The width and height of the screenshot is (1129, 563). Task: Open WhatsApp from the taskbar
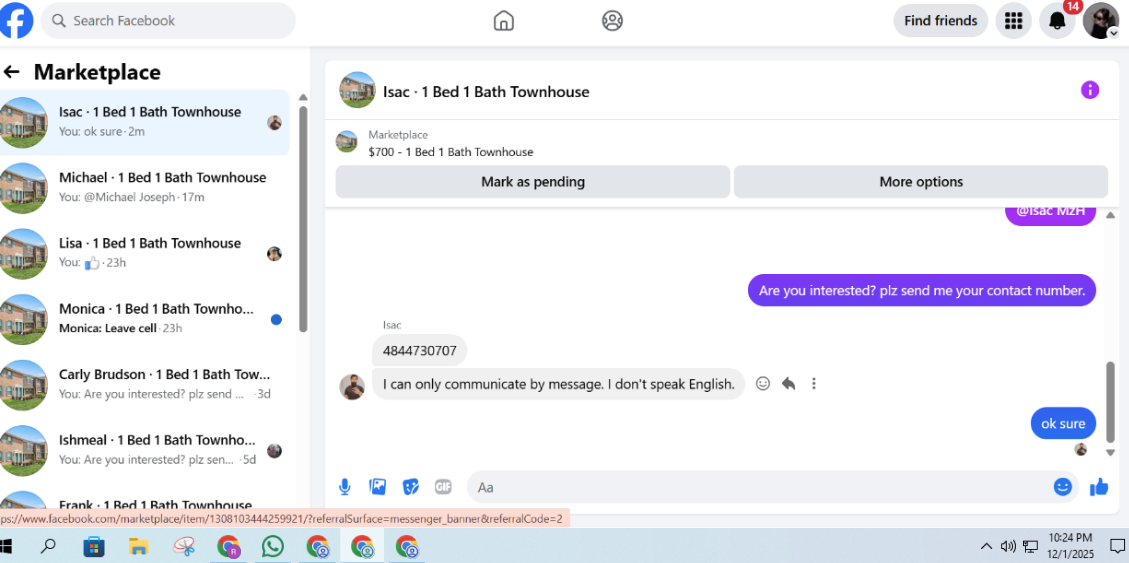273,546
